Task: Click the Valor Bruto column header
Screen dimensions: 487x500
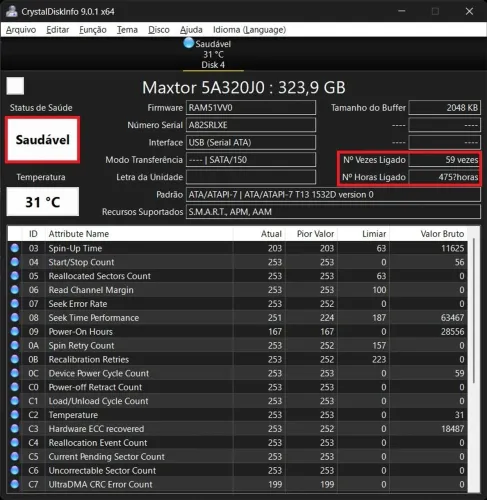Action: [429, 234]
